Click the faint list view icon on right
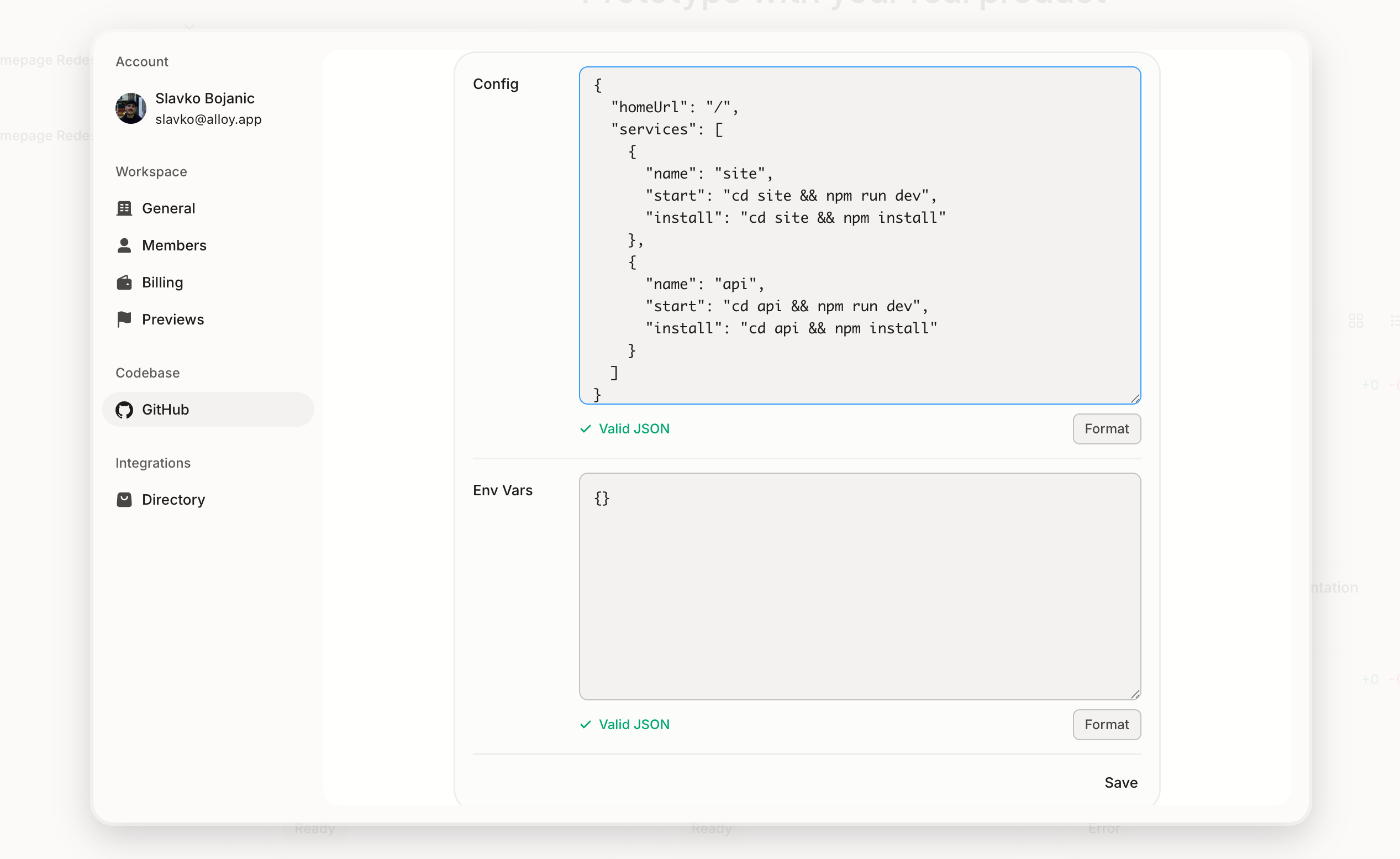 [x=1395, y=320]
